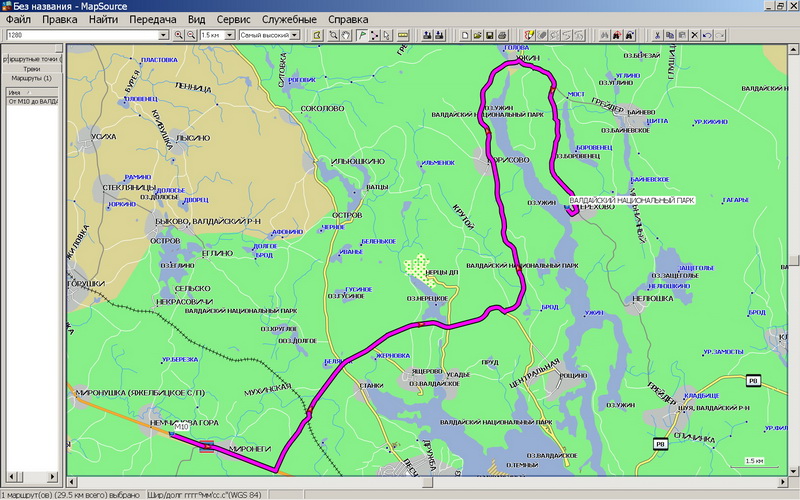This screenshot has height=500, width=800.
Task: Expand the 'Самый высокий' detail dropdown
Action: 296,35
